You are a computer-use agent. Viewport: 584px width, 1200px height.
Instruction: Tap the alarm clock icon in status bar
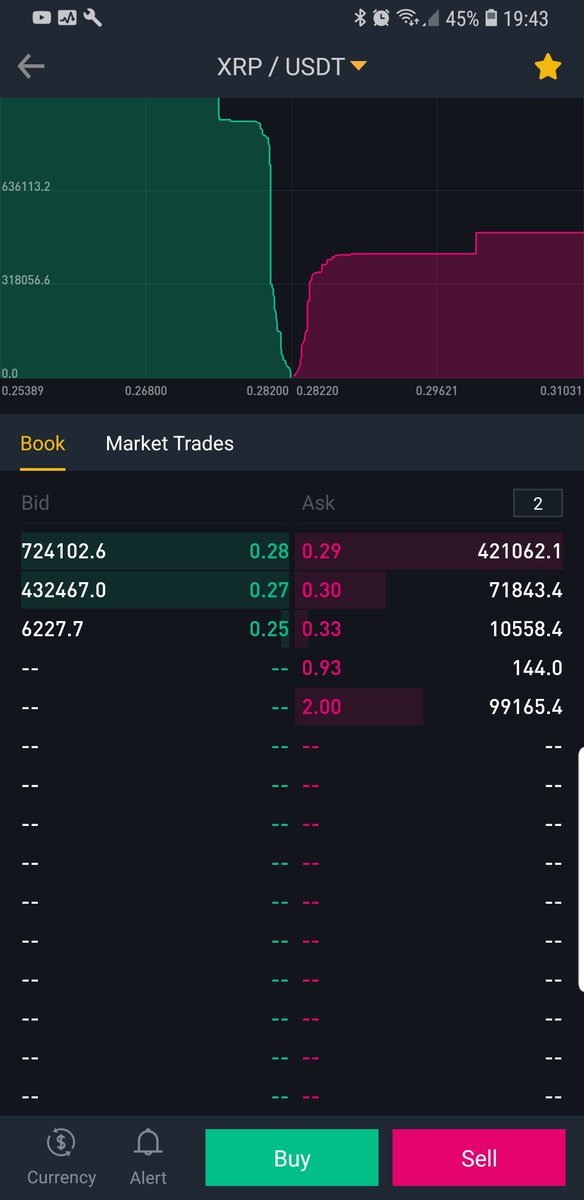[x=381, y=18]
